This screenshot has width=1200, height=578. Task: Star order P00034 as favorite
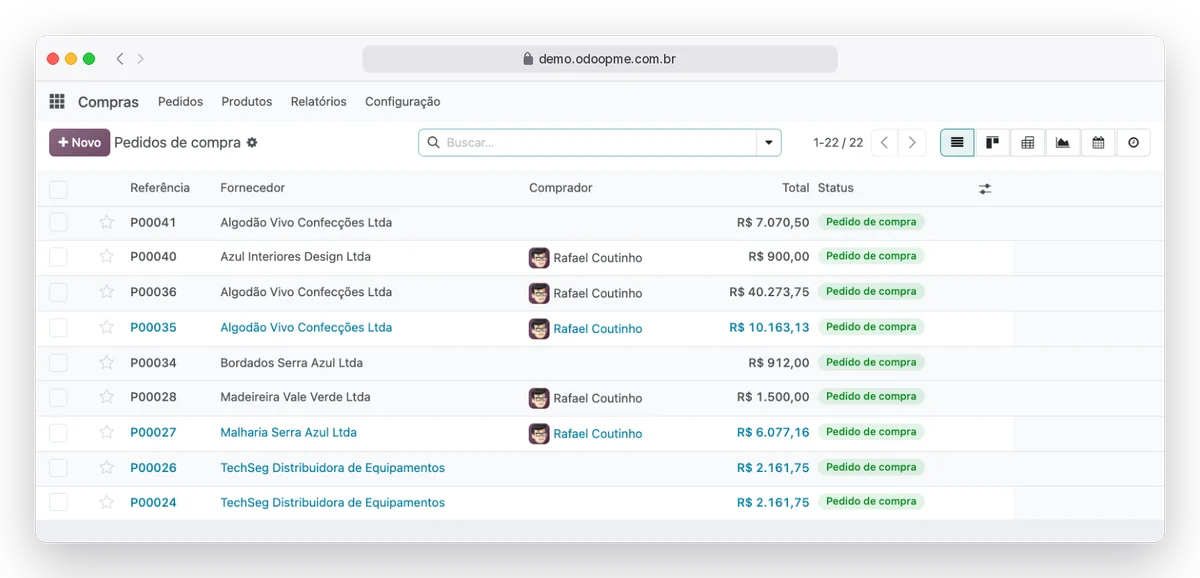click(106, 363)
